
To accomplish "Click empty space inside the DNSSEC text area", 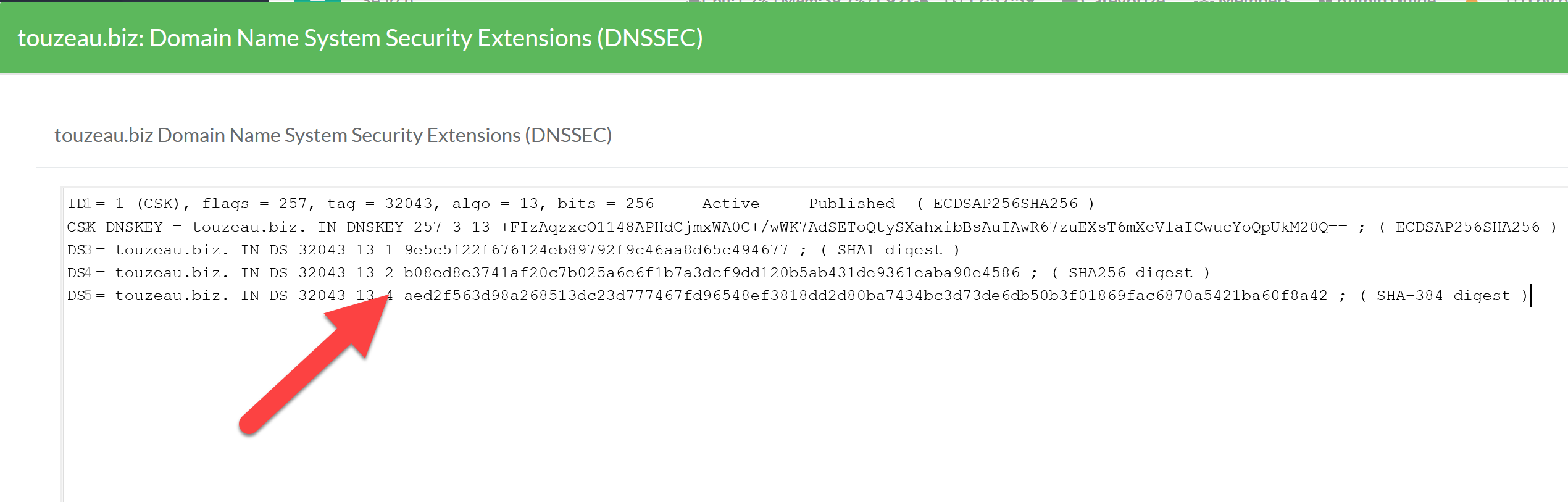I will (x=803, y=401).
